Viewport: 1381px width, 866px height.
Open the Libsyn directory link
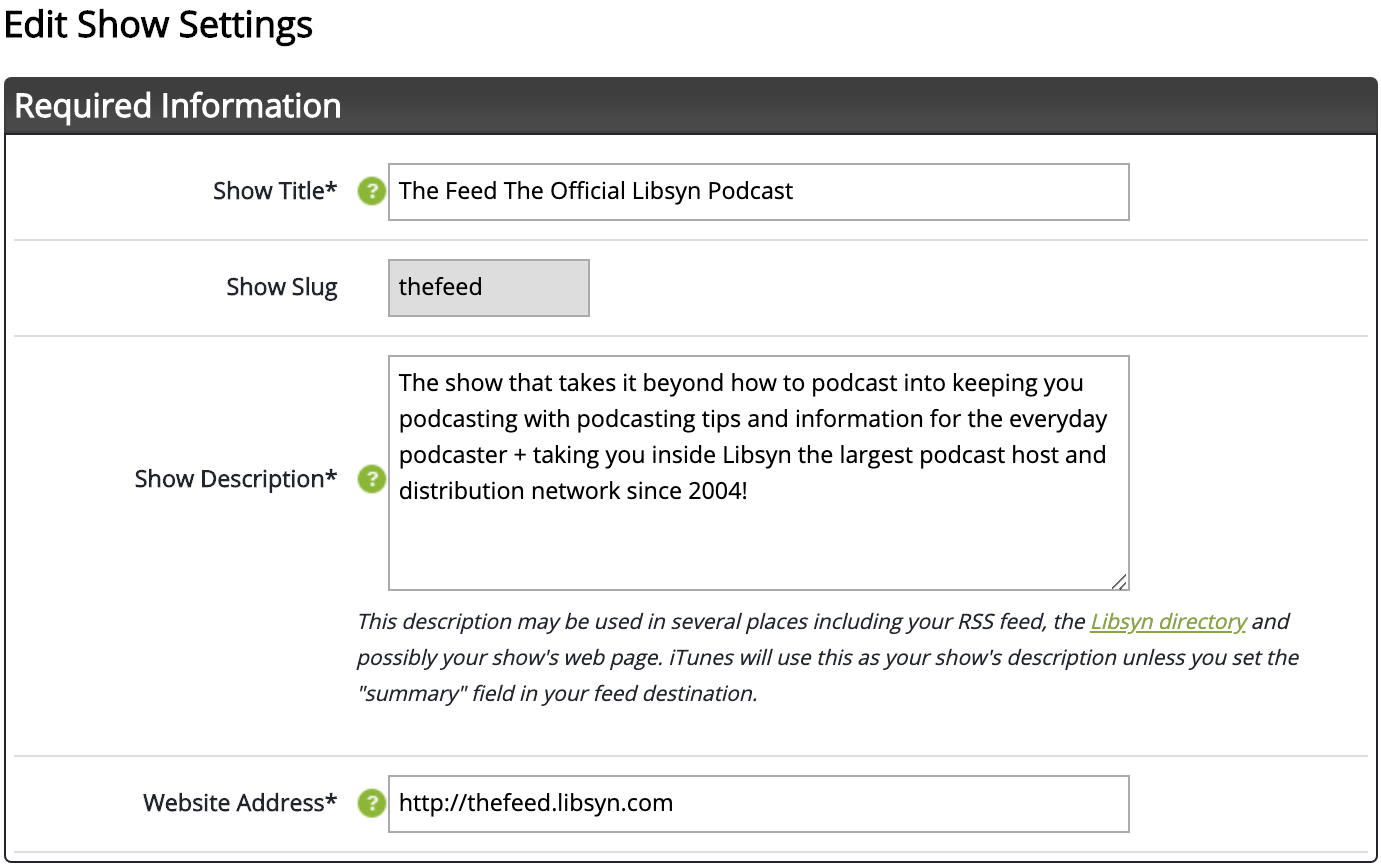tap(1168, 622)
